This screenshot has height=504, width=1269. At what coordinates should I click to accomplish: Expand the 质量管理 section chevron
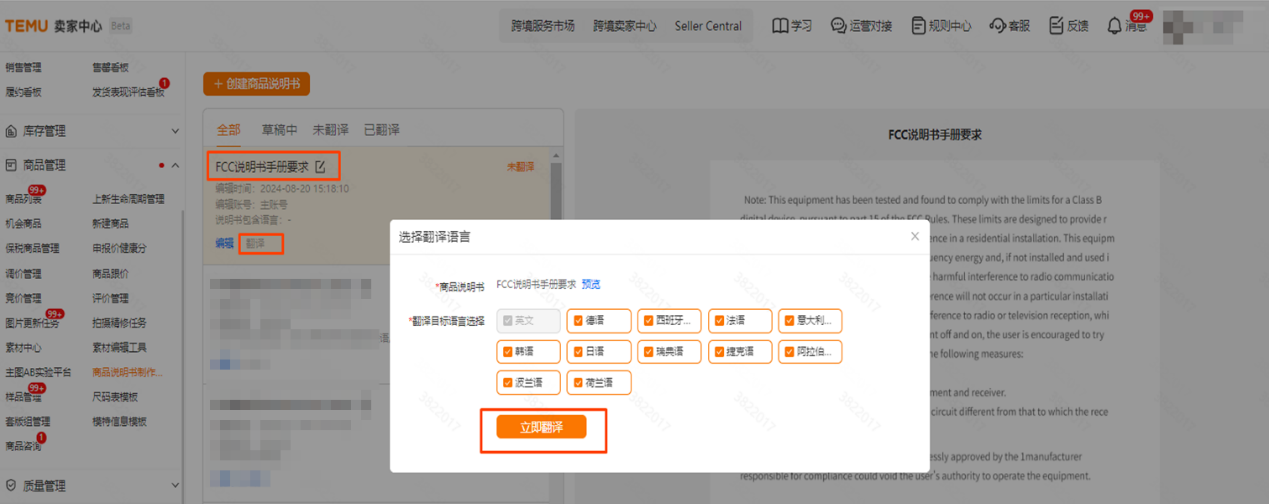tap(176, 485)
